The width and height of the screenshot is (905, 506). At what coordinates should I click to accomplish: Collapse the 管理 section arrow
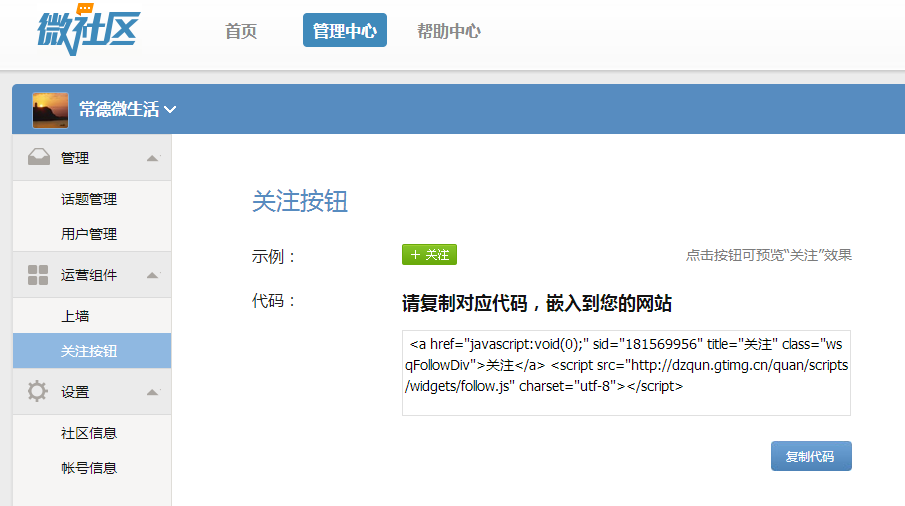click(x=152, y=158)
